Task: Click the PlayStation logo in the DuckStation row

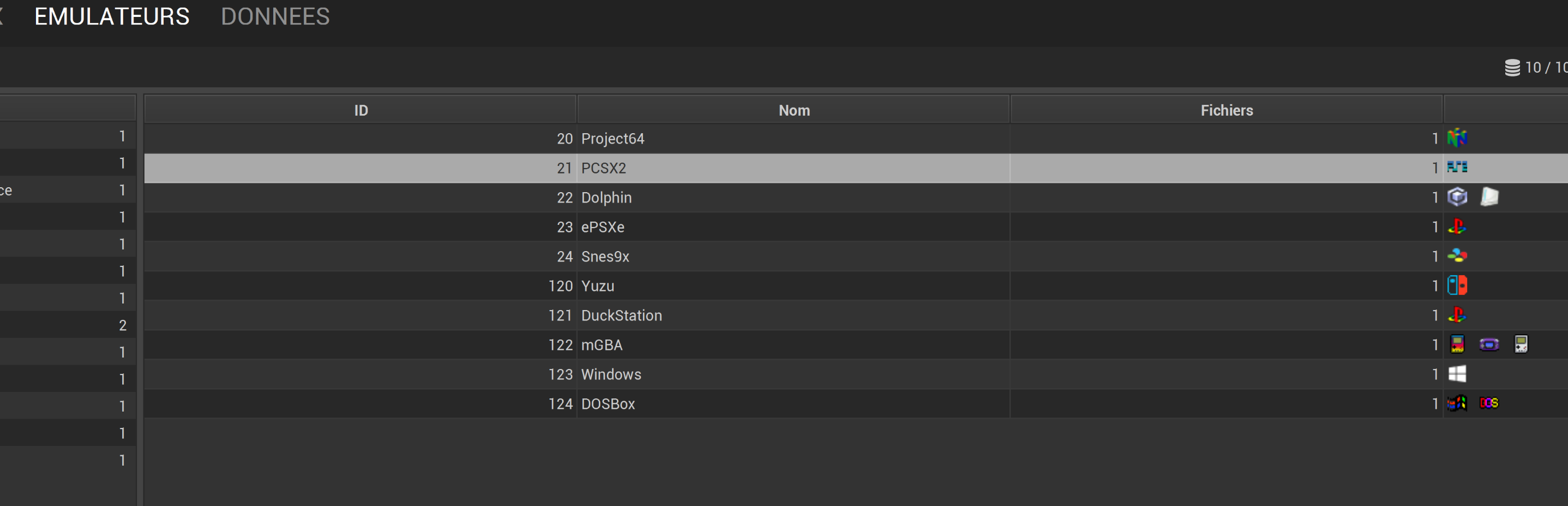Action: point(1457,315)
